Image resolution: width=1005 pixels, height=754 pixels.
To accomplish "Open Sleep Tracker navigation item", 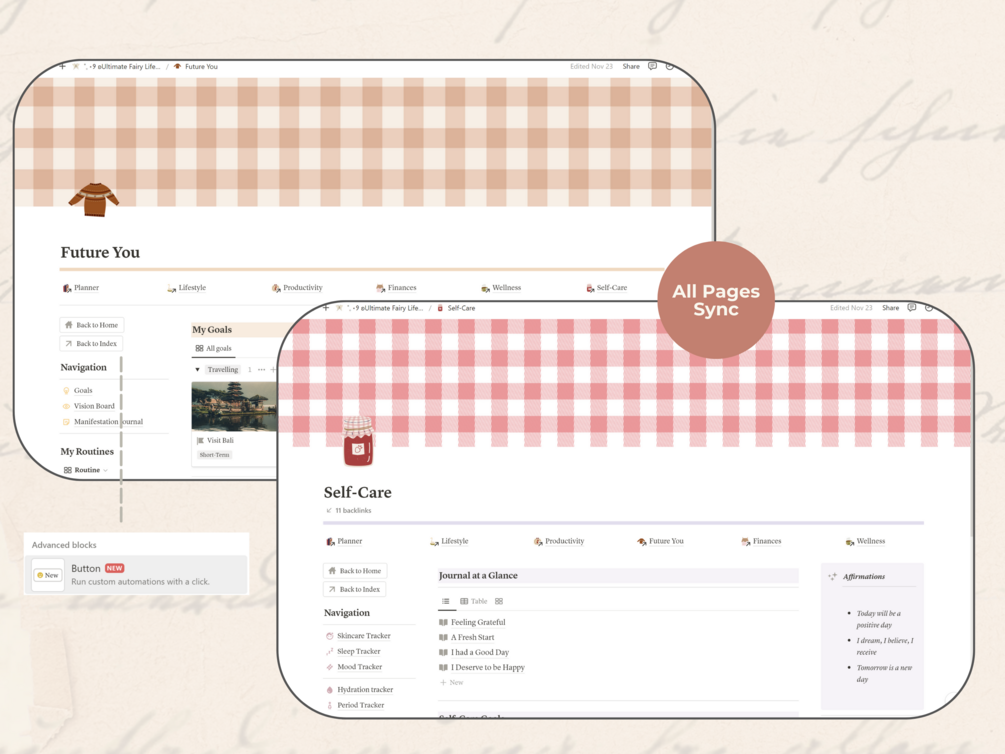I will click(x=353, y=651).
